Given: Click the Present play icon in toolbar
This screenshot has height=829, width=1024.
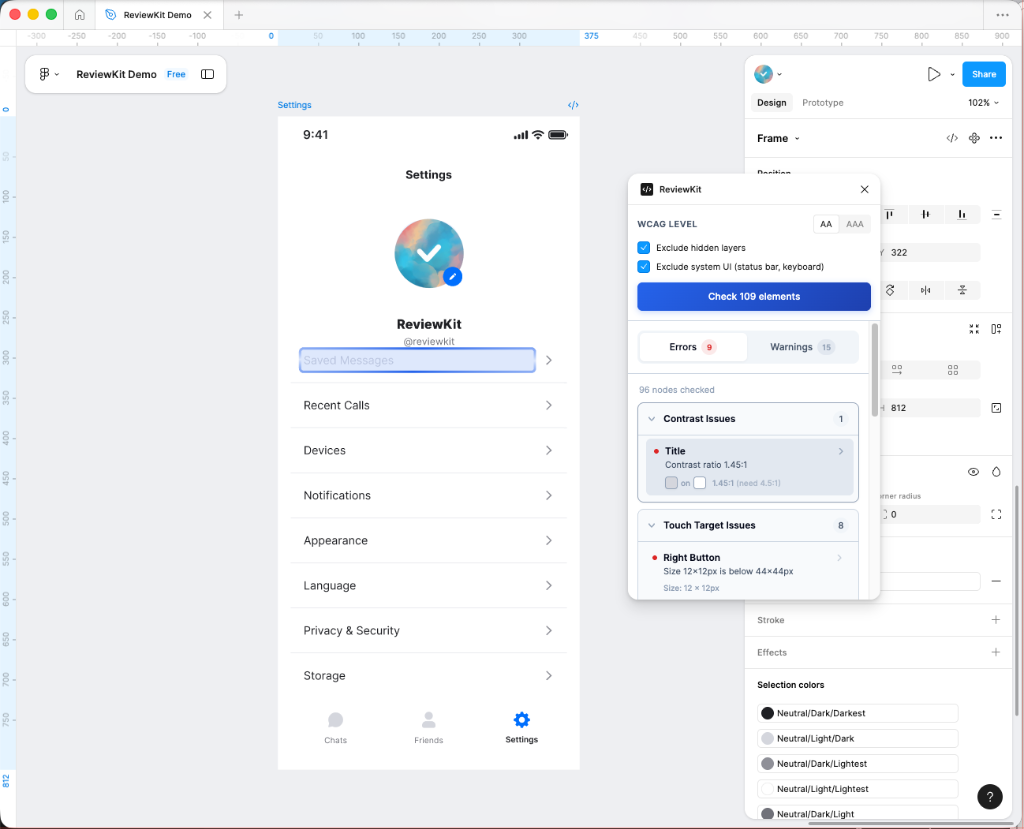Looking at the screenshot, I should pos(933,73).
